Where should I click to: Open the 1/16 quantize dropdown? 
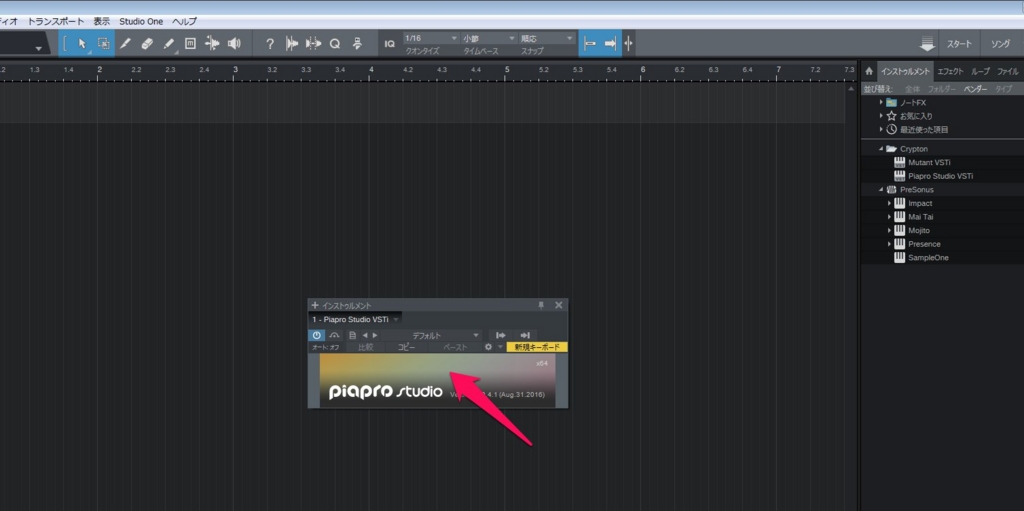click(x=431, y=39)
